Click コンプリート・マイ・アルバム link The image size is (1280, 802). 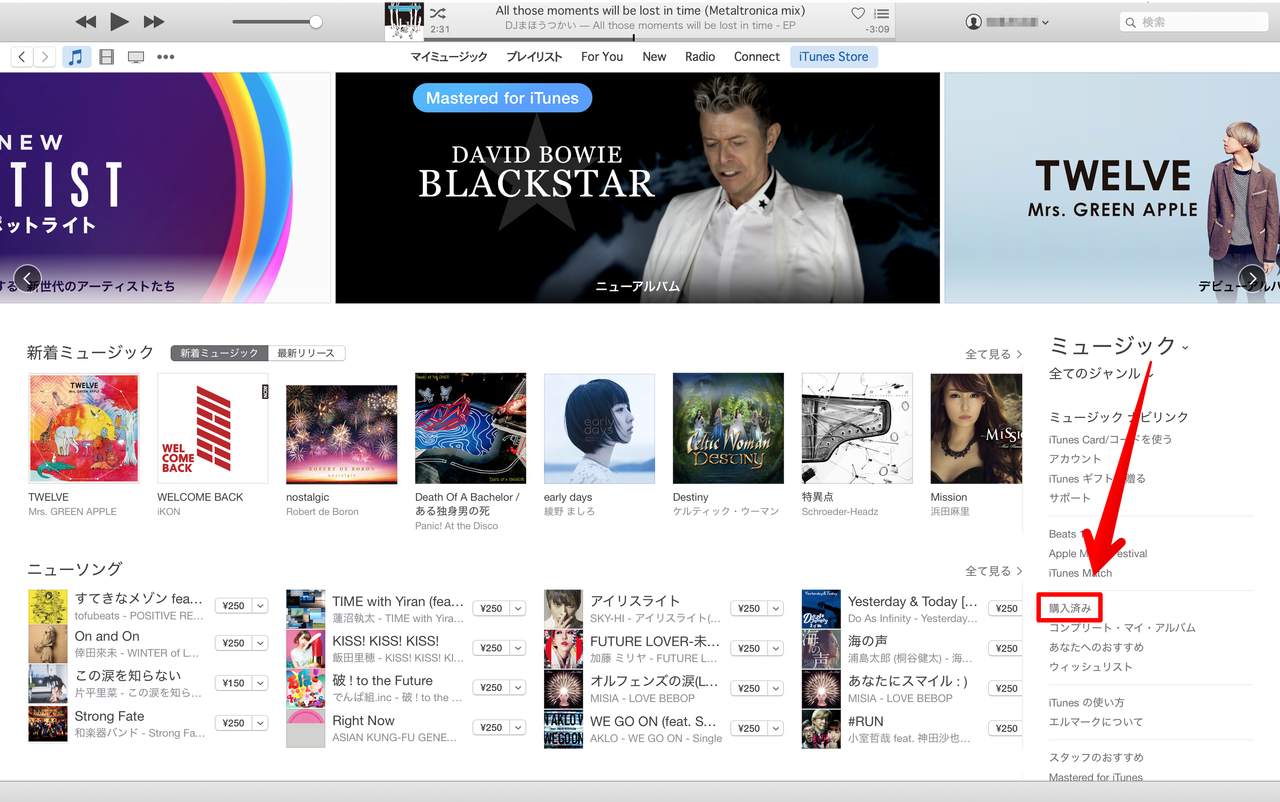click(1122, 628)
